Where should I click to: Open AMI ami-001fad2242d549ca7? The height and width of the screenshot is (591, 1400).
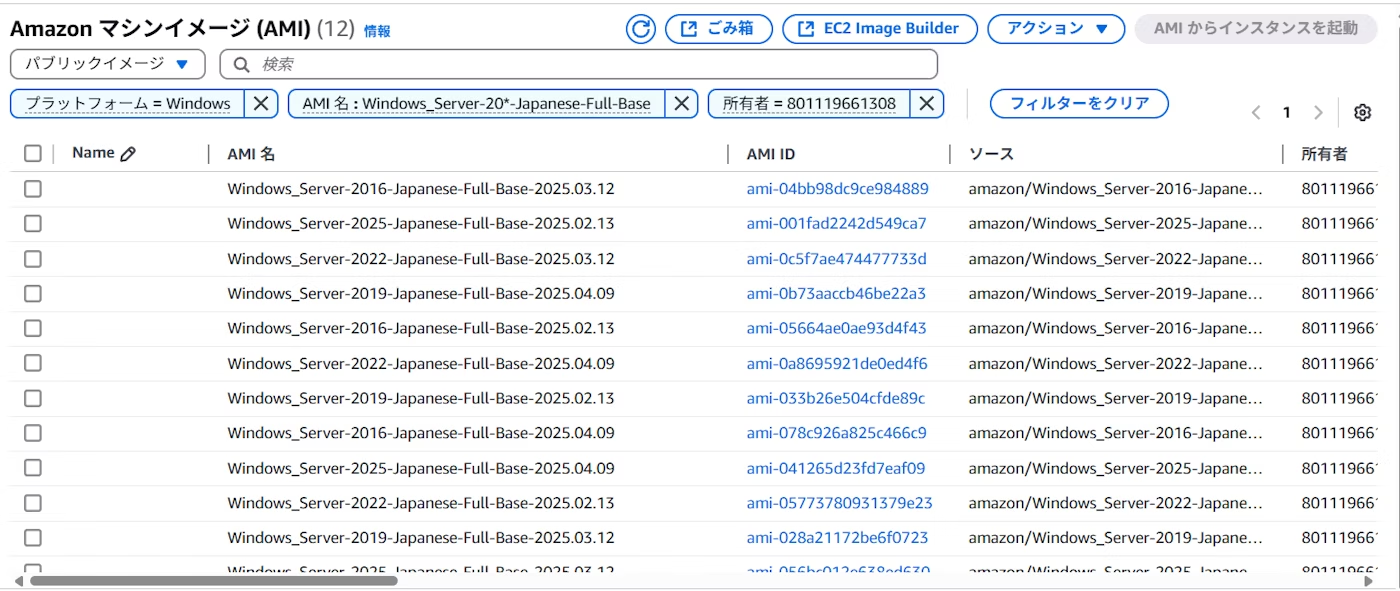(x=836, y=224)
